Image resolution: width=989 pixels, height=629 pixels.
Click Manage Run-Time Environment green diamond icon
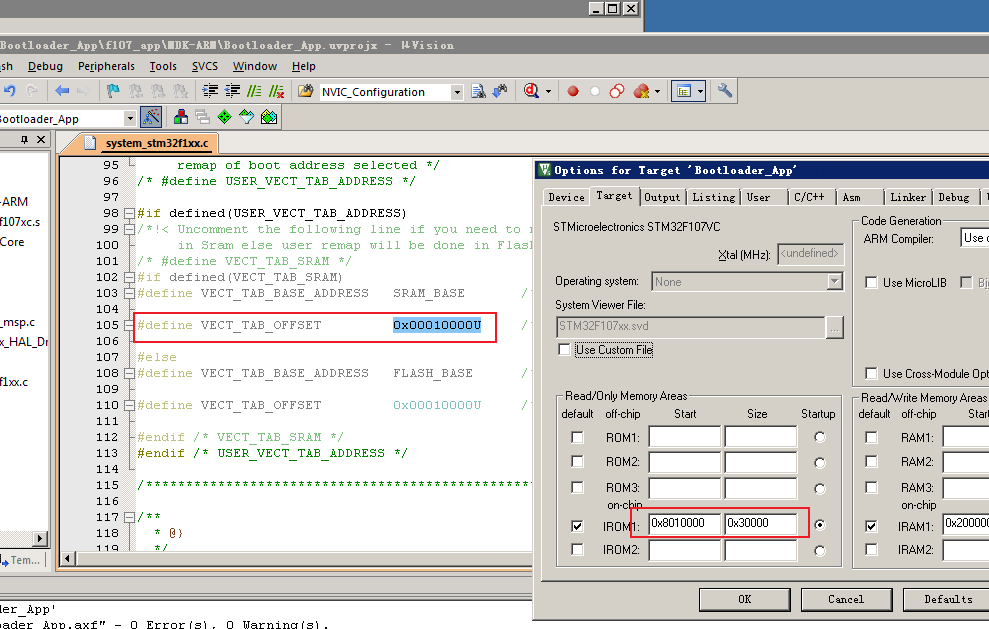coord(225,117)
